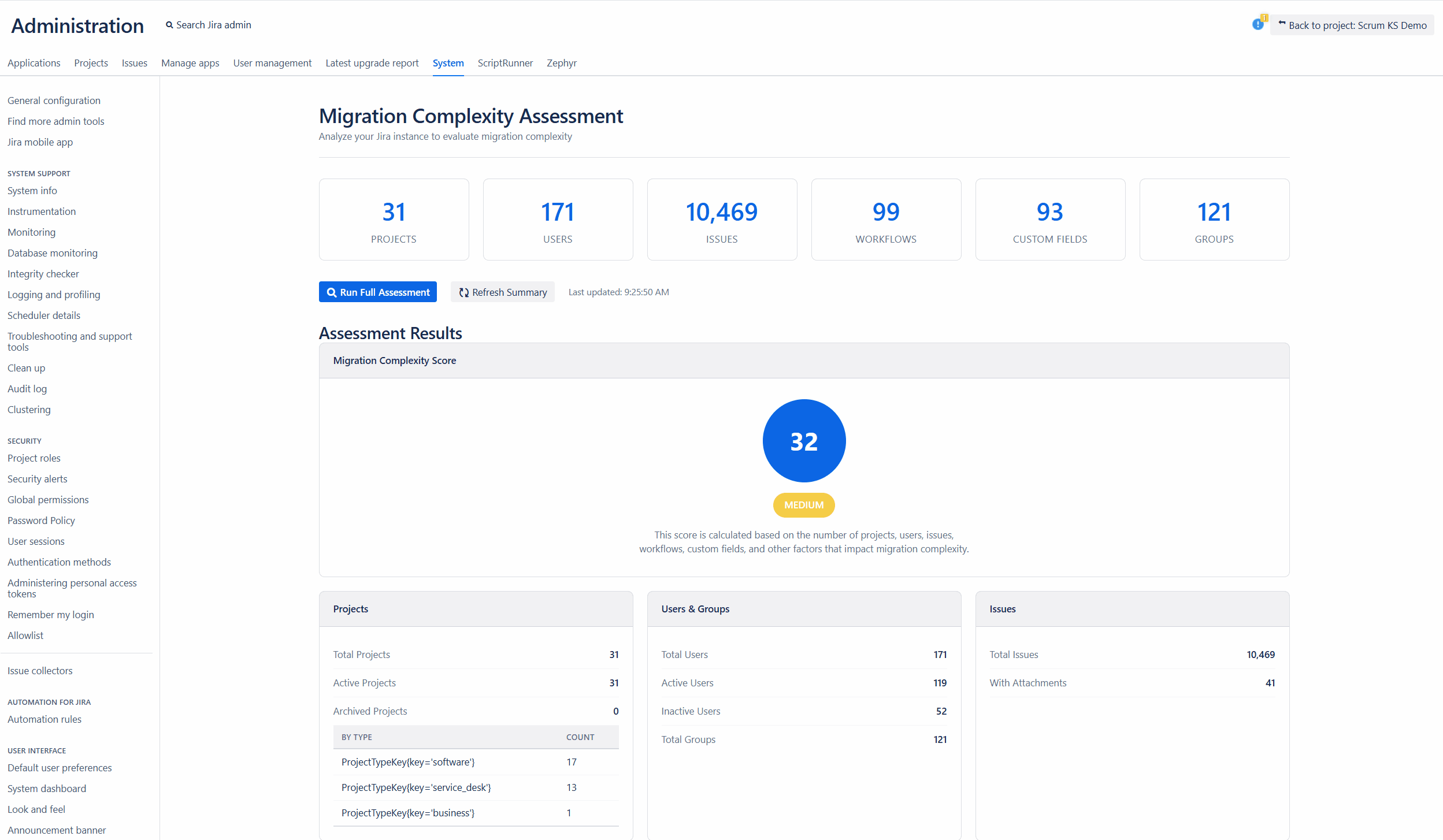
Task: Open the System dashboard settings
Action: [x=46, y=788]
